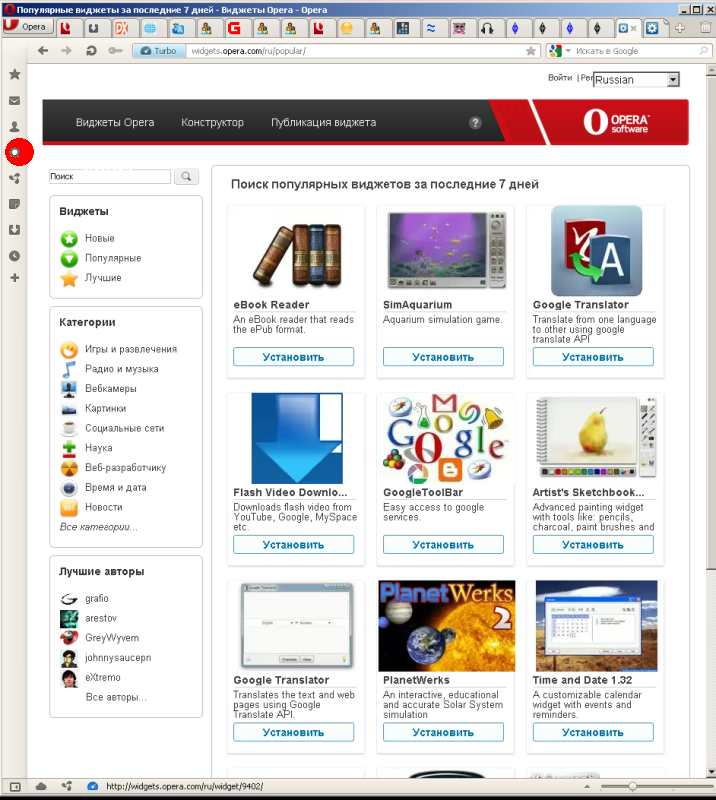The image size is (716, 800).
Task: Open the closed tabs trash icon
Action: pos(706,28)
